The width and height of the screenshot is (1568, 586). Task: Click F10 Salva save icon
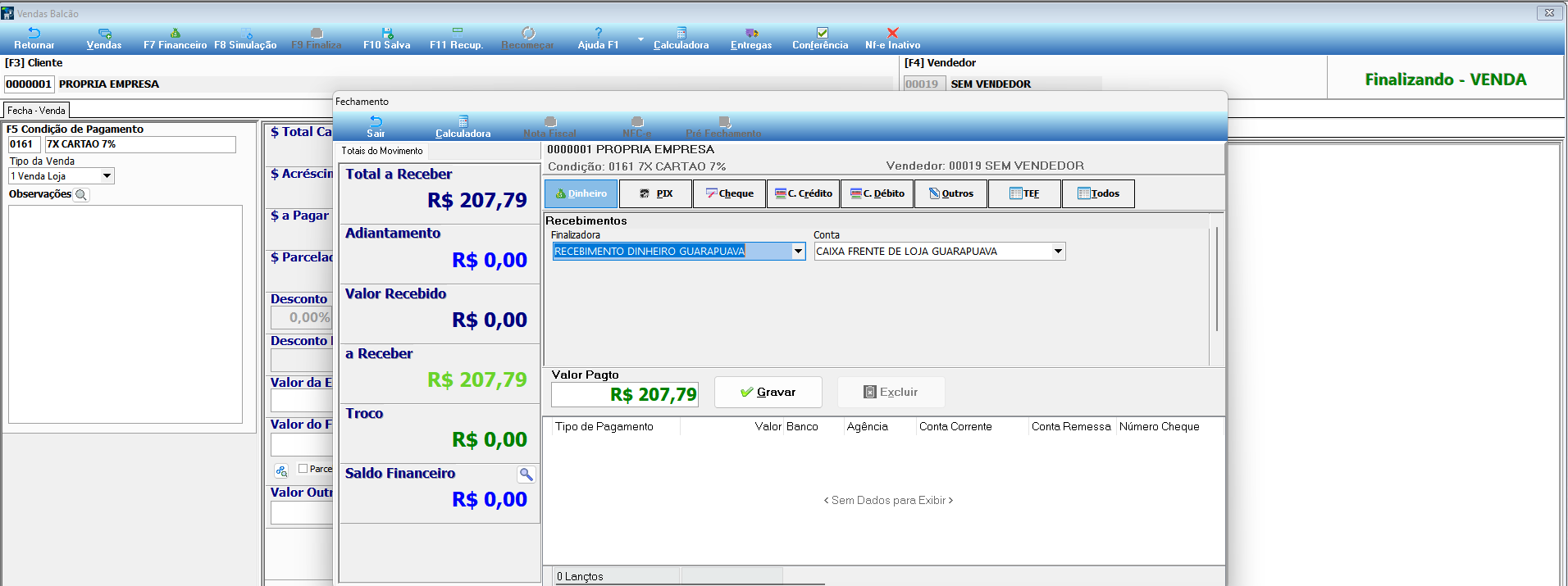point(387,33)
